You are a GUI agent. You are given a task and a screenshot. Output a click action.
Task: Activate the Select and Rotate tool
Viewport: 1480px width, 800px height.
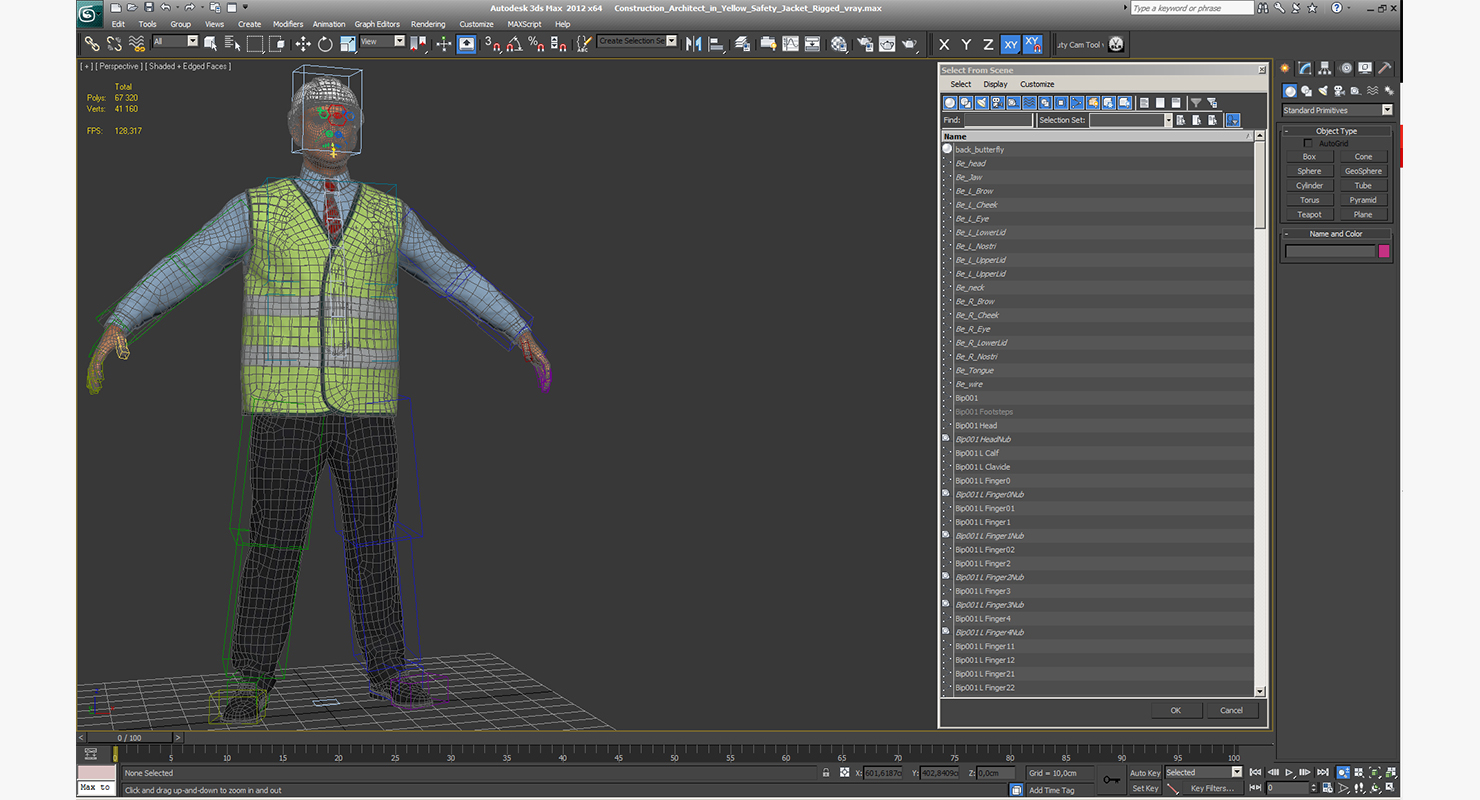coord(325,44)
